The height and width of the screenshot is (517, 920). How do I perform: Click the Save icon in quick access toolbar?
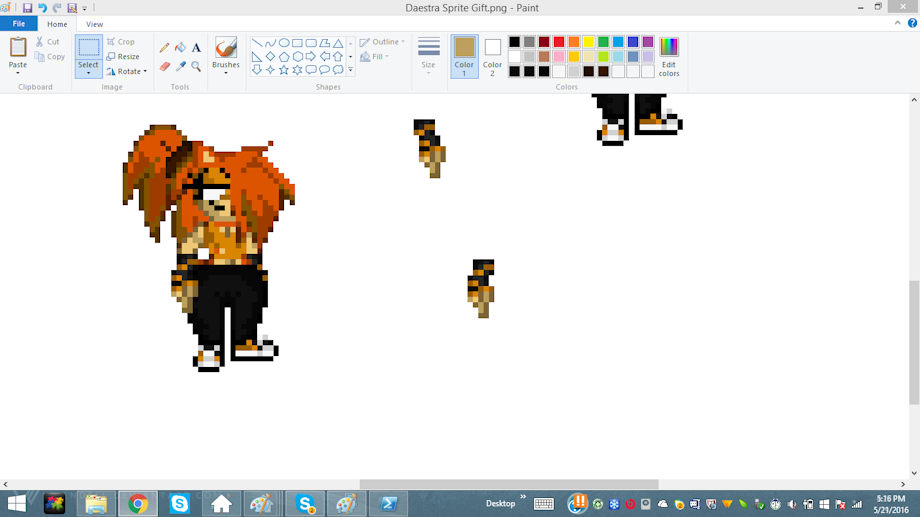pyautogui.click(x=27, y=8)
